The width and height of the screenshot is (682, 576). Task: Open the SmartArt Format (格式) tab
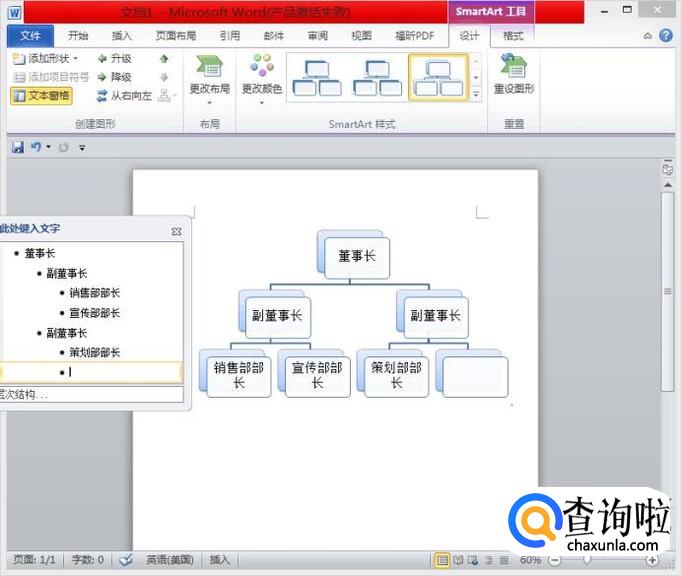click(513, 36)
